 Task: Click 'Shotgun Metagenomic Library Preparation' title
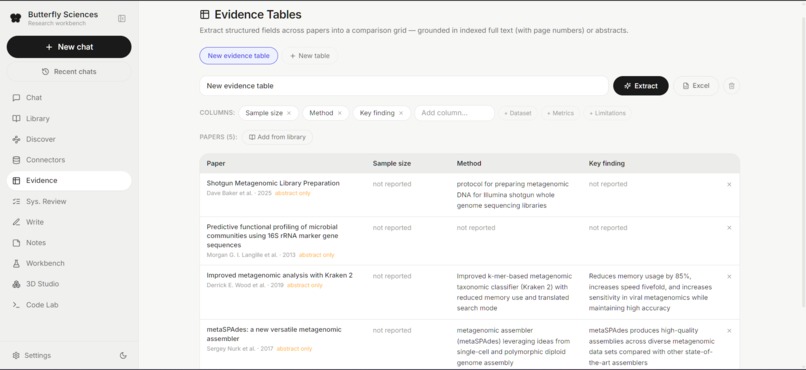click(273, 183)
